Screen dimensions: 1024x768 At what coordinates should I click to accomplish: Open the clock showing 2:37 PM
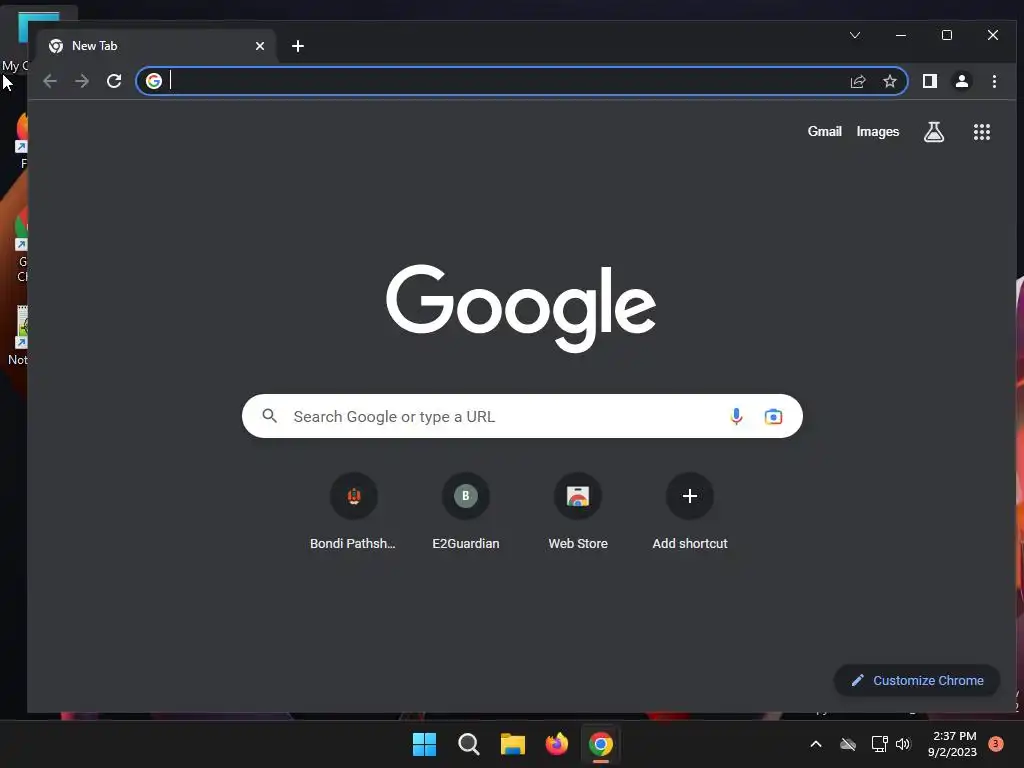(x=952, y=744)
